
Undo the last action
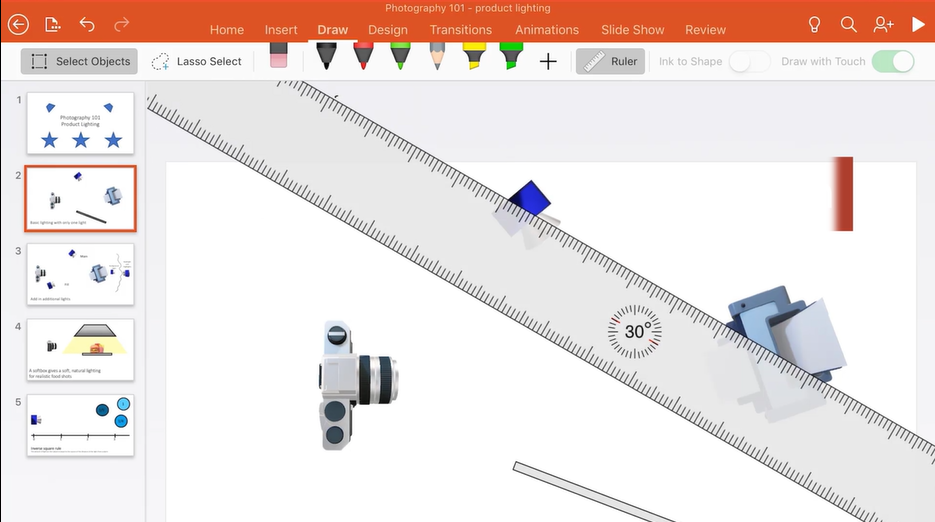click(87, 24)
